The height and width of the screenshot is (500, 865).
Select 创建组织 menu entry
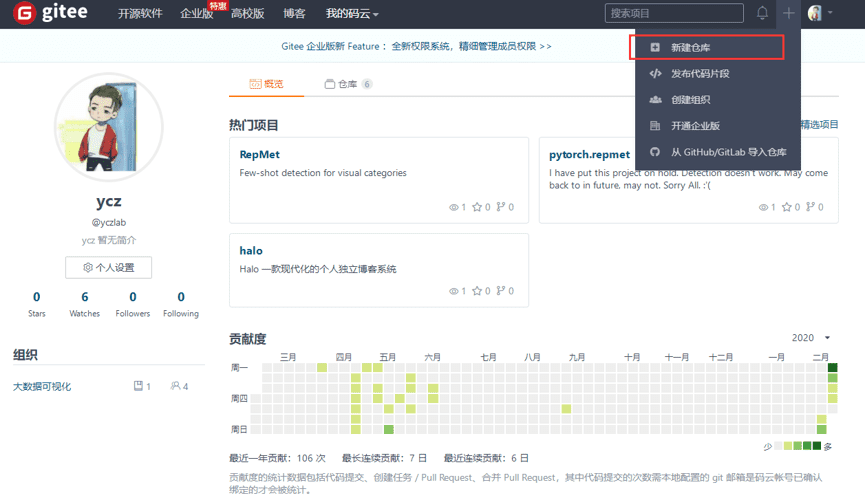pyautogui.click(x=718, y=100)
